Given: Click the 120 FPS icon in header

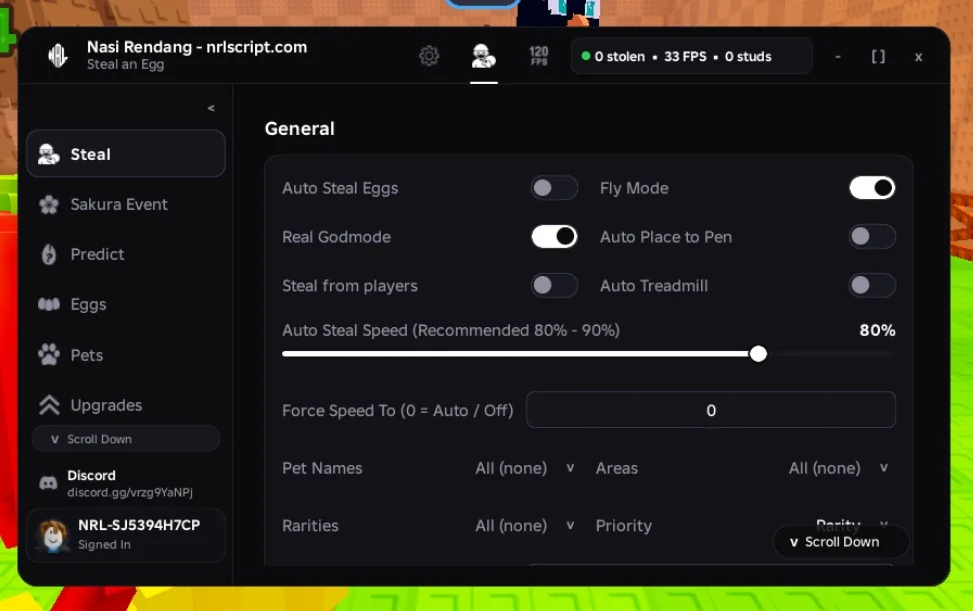Looking at the screenshot, I should click(x=539, y=56).
